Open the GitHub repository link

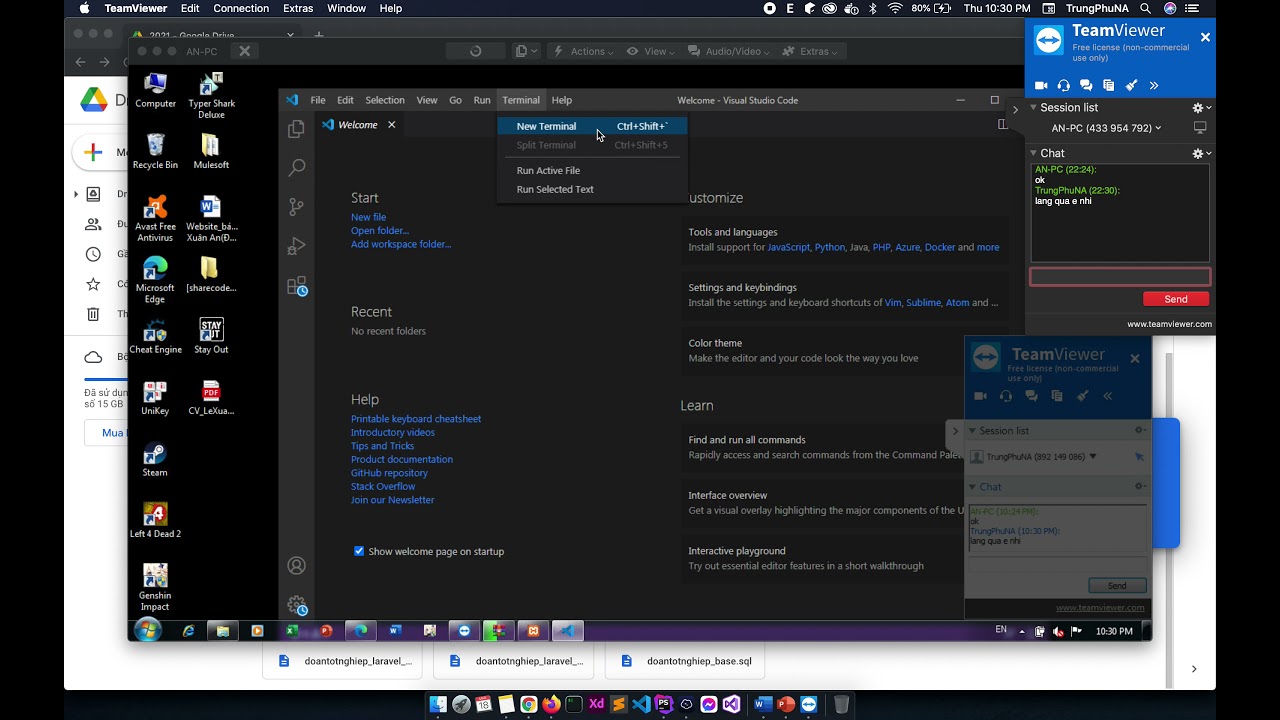(x=389, y=473)
